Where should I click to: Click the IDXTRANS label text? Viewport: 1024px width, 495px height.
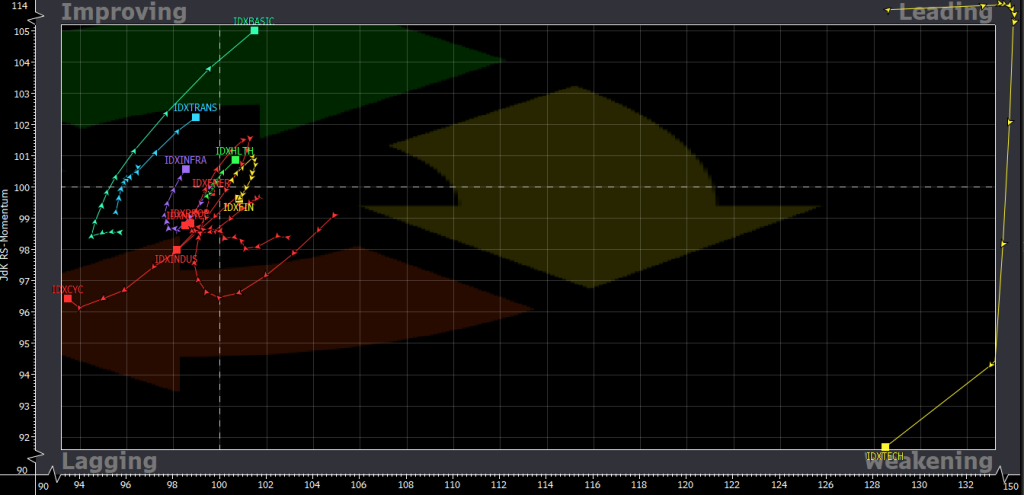click(195, 108)
